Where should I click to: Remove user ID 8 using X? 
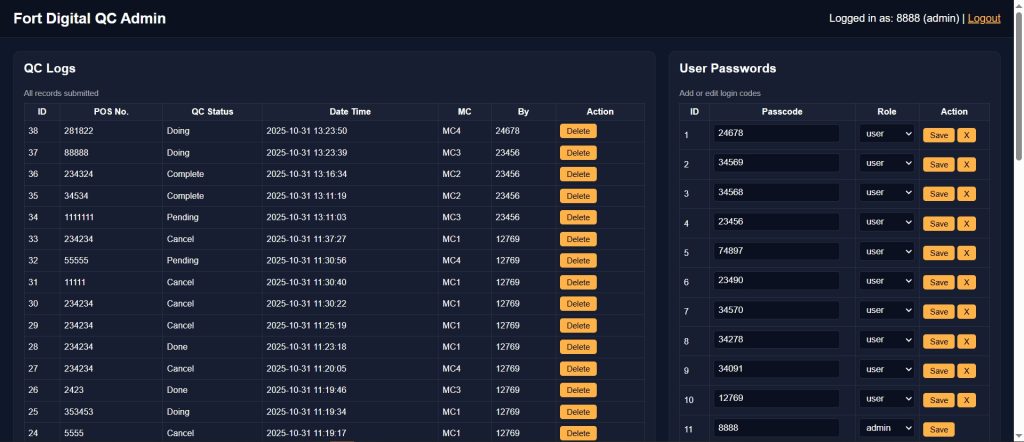pyautogui.click(x=966, y=342)
